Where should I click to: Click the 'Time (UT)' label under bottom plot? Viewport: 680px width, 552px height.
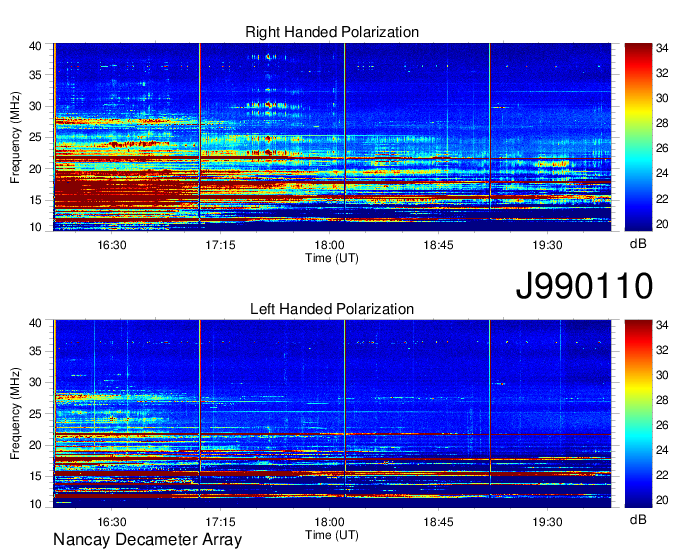[x=332, y=535]
